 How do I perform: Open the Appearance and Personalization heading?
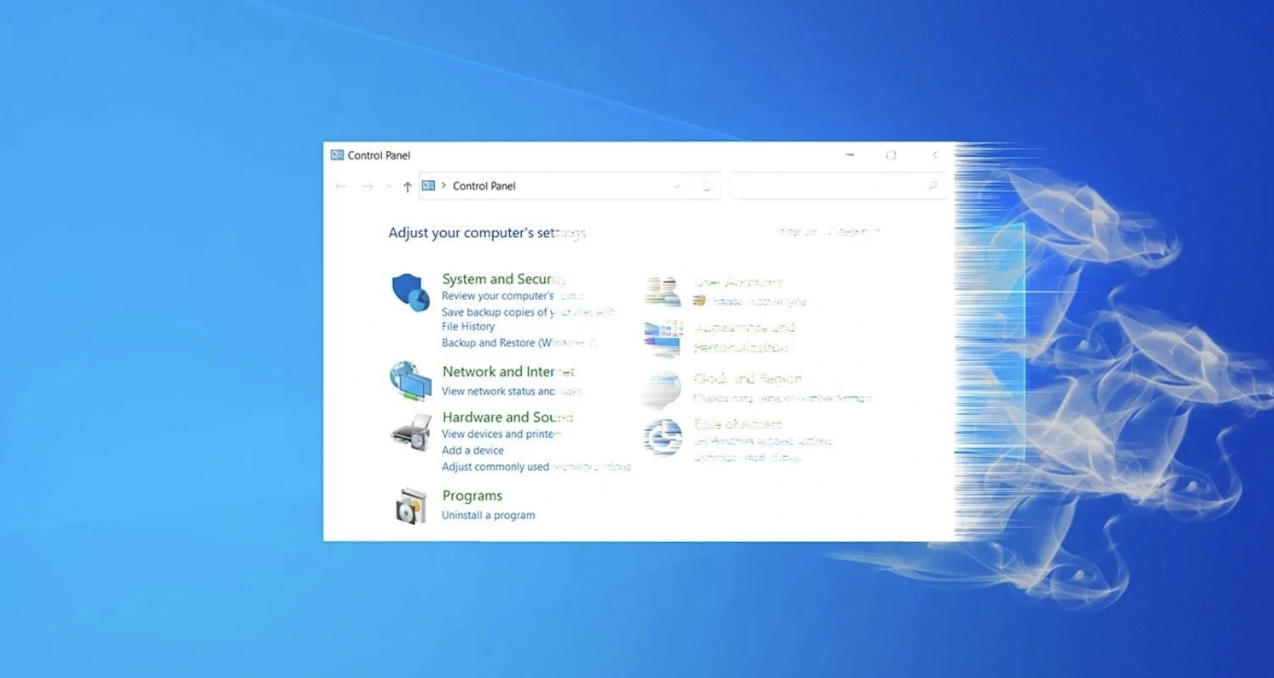click(744, 337)
